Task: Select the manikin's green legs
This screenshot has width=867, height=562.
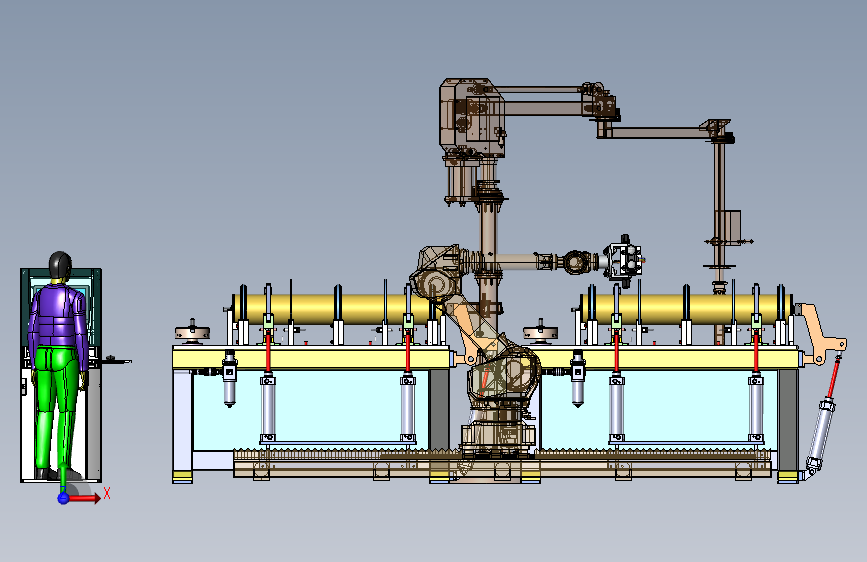Action: pos(54,407)
